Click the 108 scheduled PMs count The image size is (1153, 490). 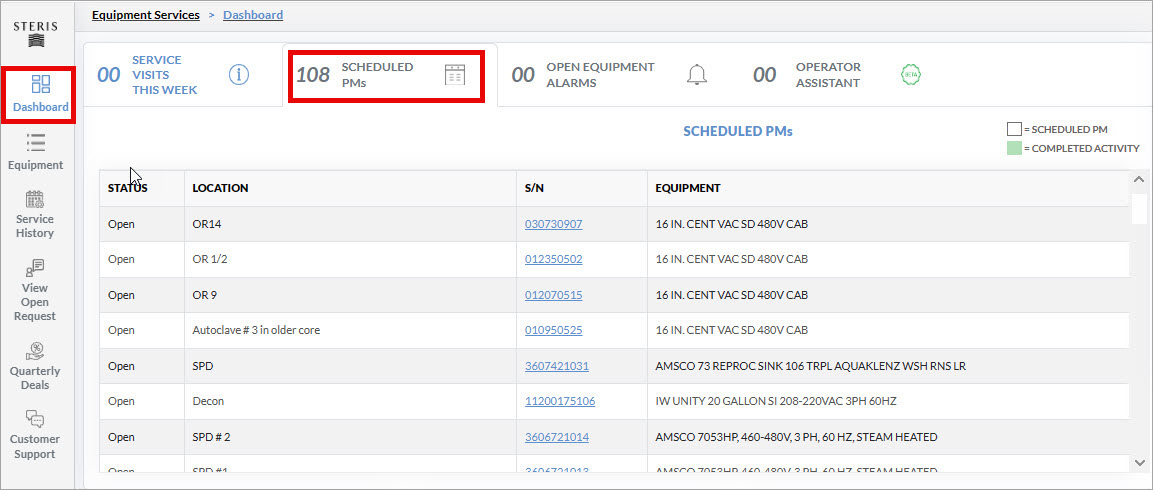coord(313,74)
